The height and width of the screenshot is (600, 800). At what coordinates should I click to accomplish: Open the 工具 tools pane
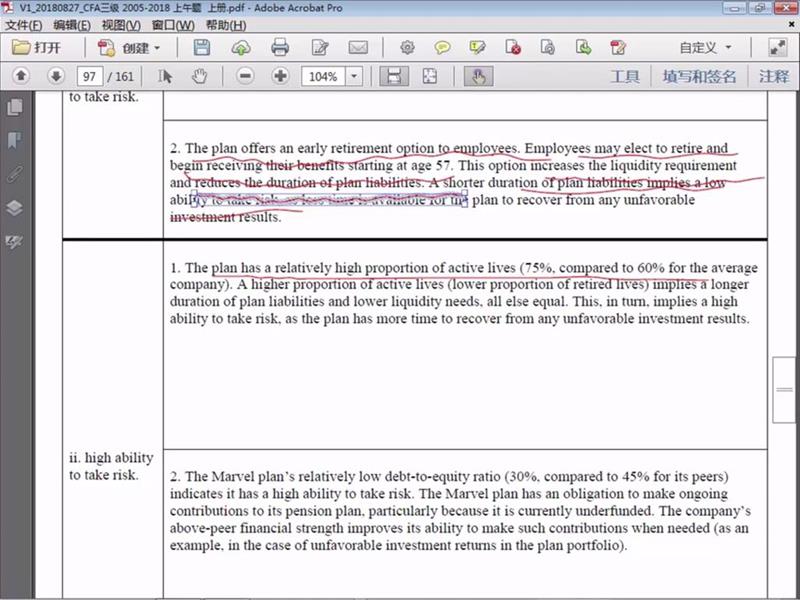[x=625, y=76]
